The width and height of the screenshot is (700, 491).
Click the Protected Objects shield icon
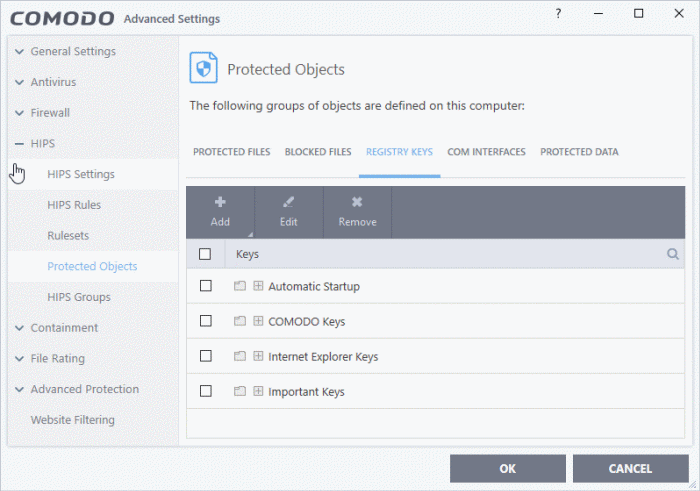pyautogui.click(x=204, y=68)
